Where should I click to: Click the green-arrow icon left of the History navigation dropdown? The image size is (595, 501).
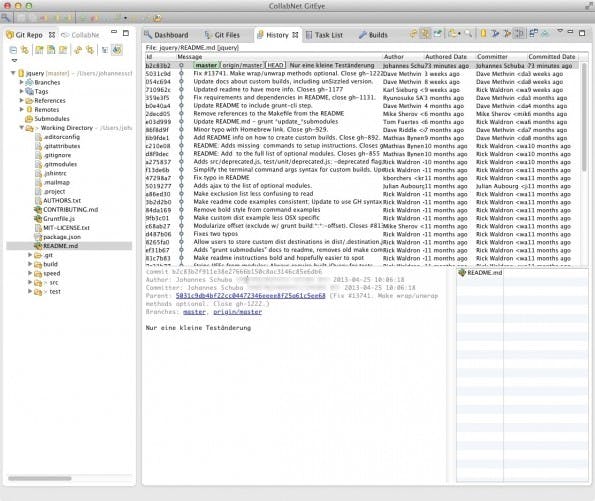coord(438,34)
